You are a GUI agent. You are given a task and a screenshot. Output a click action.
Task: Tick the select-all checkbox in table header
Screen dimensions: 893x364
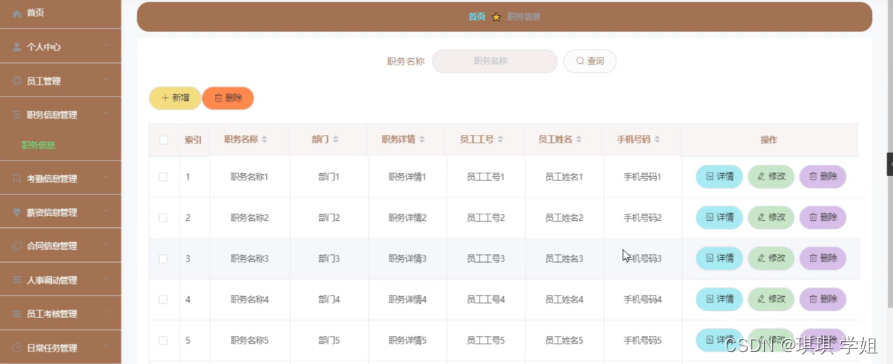pos(163,140)
